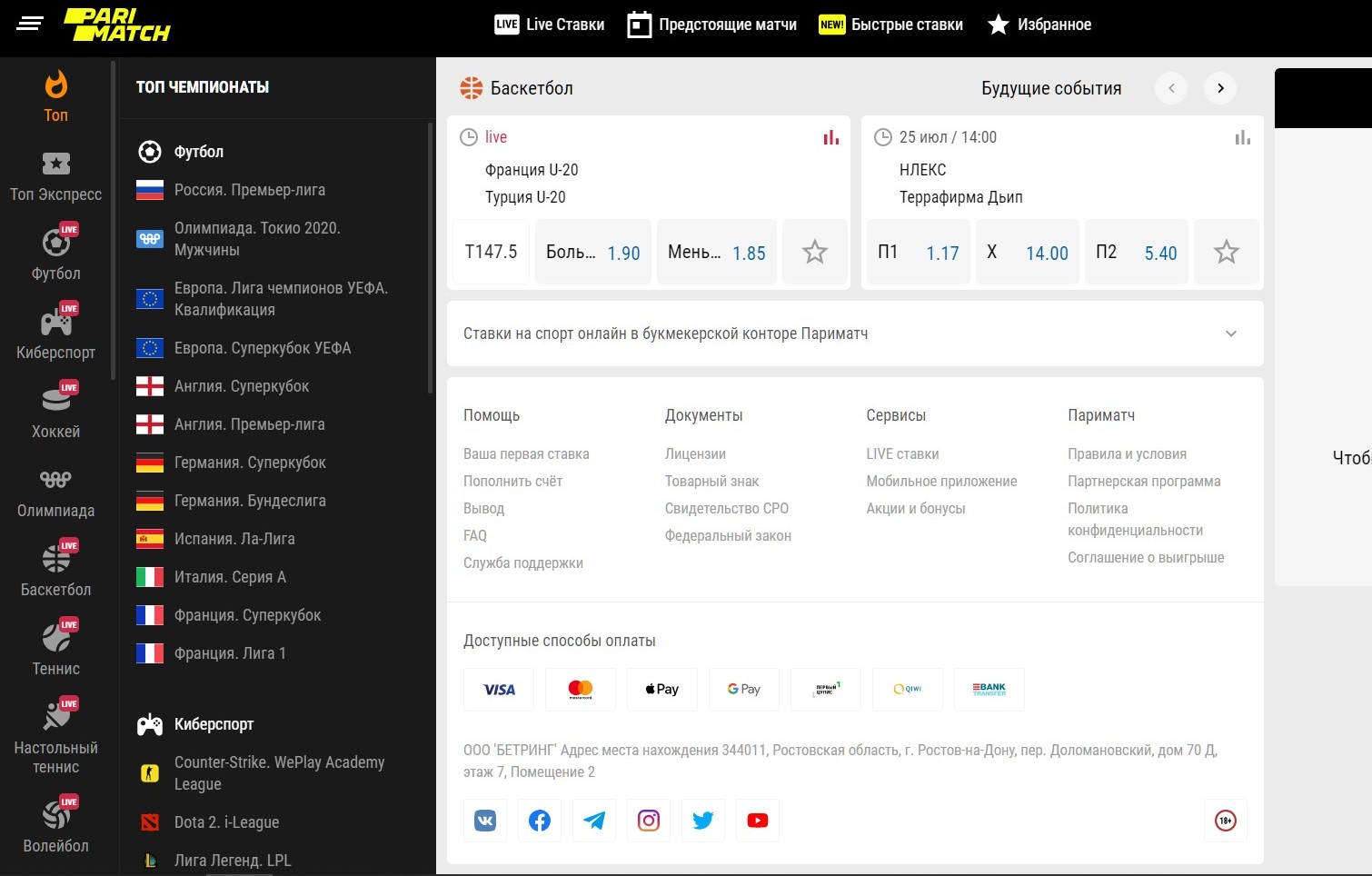Bet on Больше at 1.90
Viewport: 1372px width, 876px height.
593,252
